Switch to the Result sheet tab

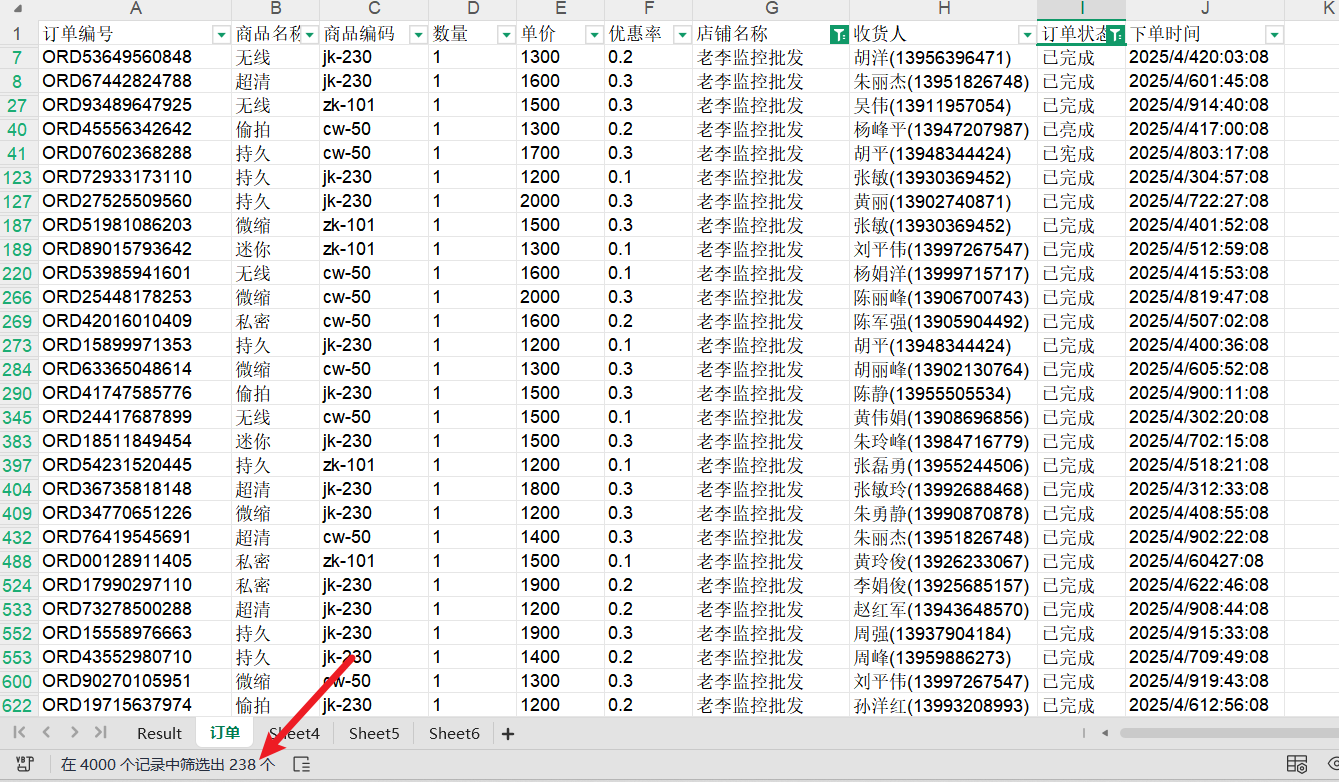159,734
